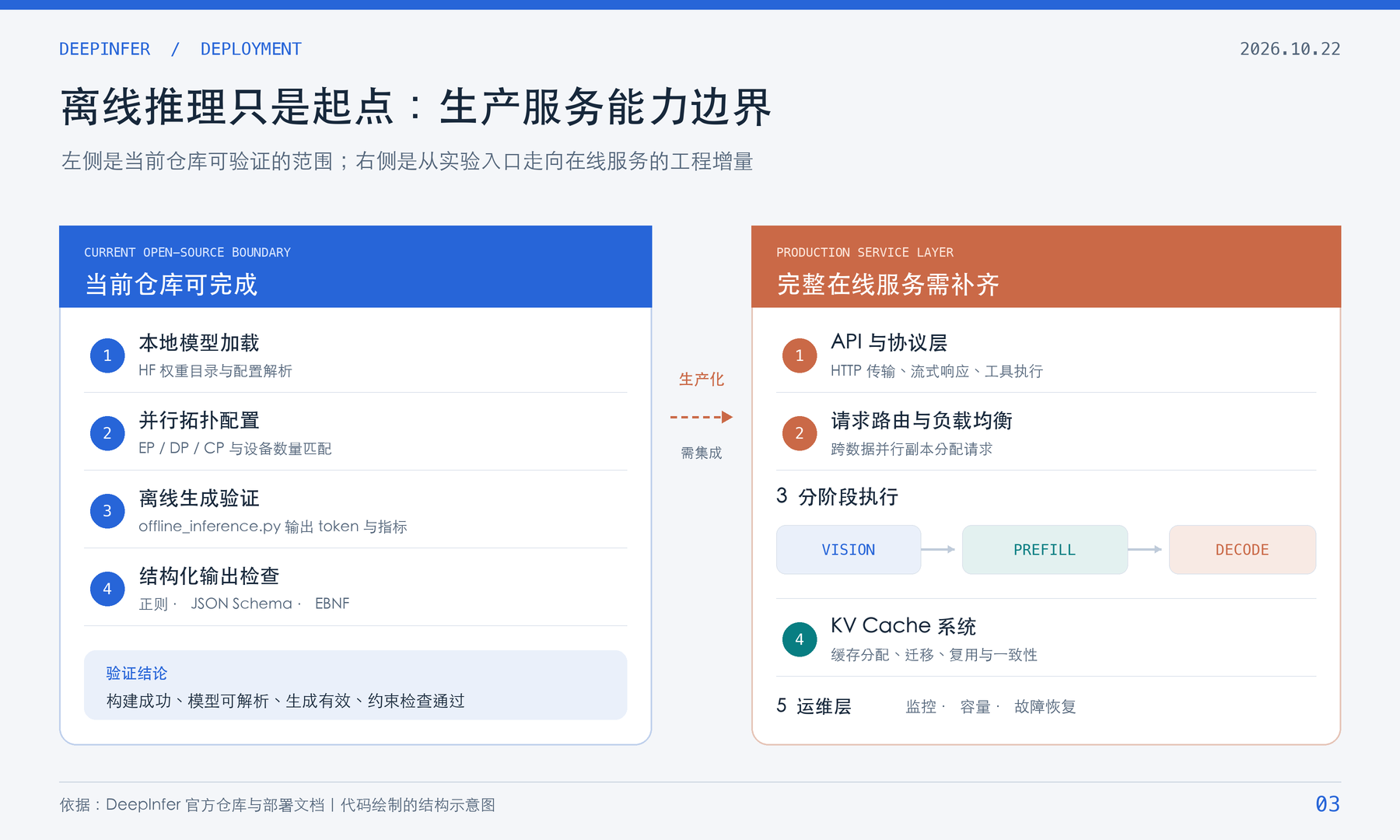Click blue number 3 badge beside 离线生成验证

[107, 511]
